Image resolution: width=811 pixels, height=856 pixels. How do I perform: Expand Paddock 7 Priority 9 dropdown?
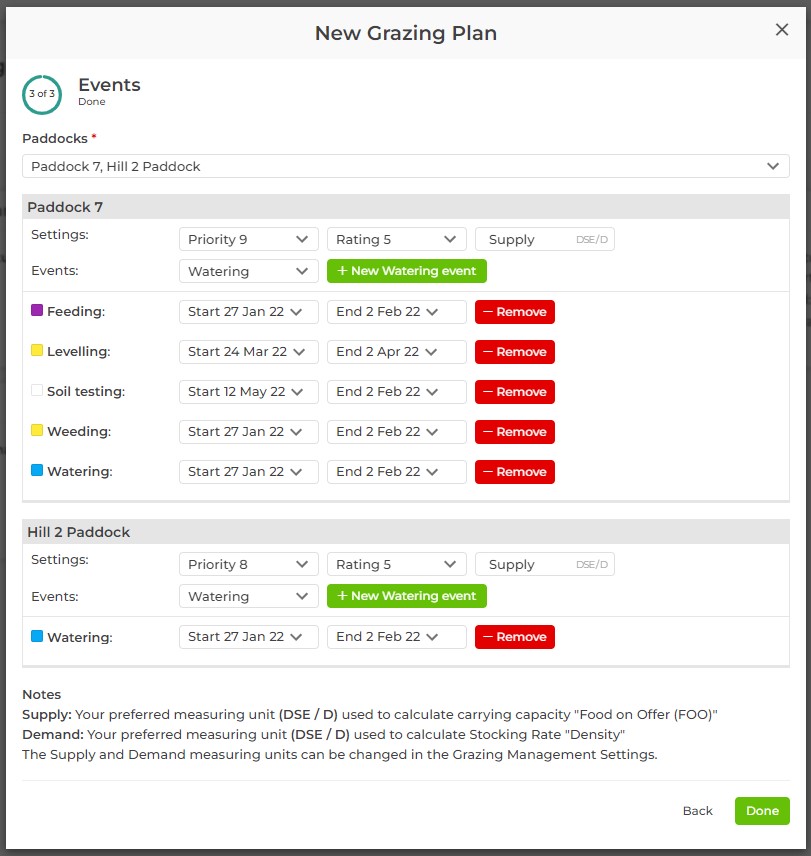coord(248,240)
